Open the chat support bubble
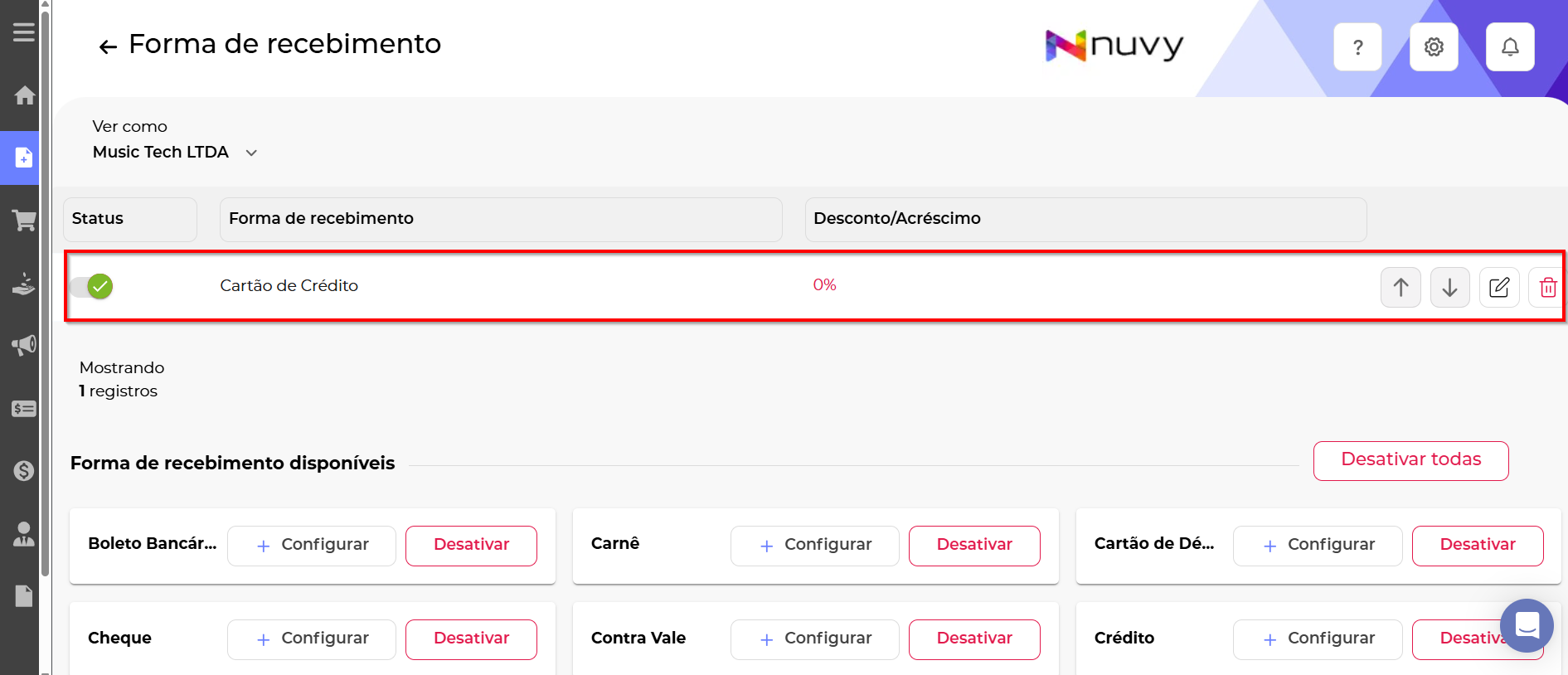 pyautogui.click(x=1527, y=625)
